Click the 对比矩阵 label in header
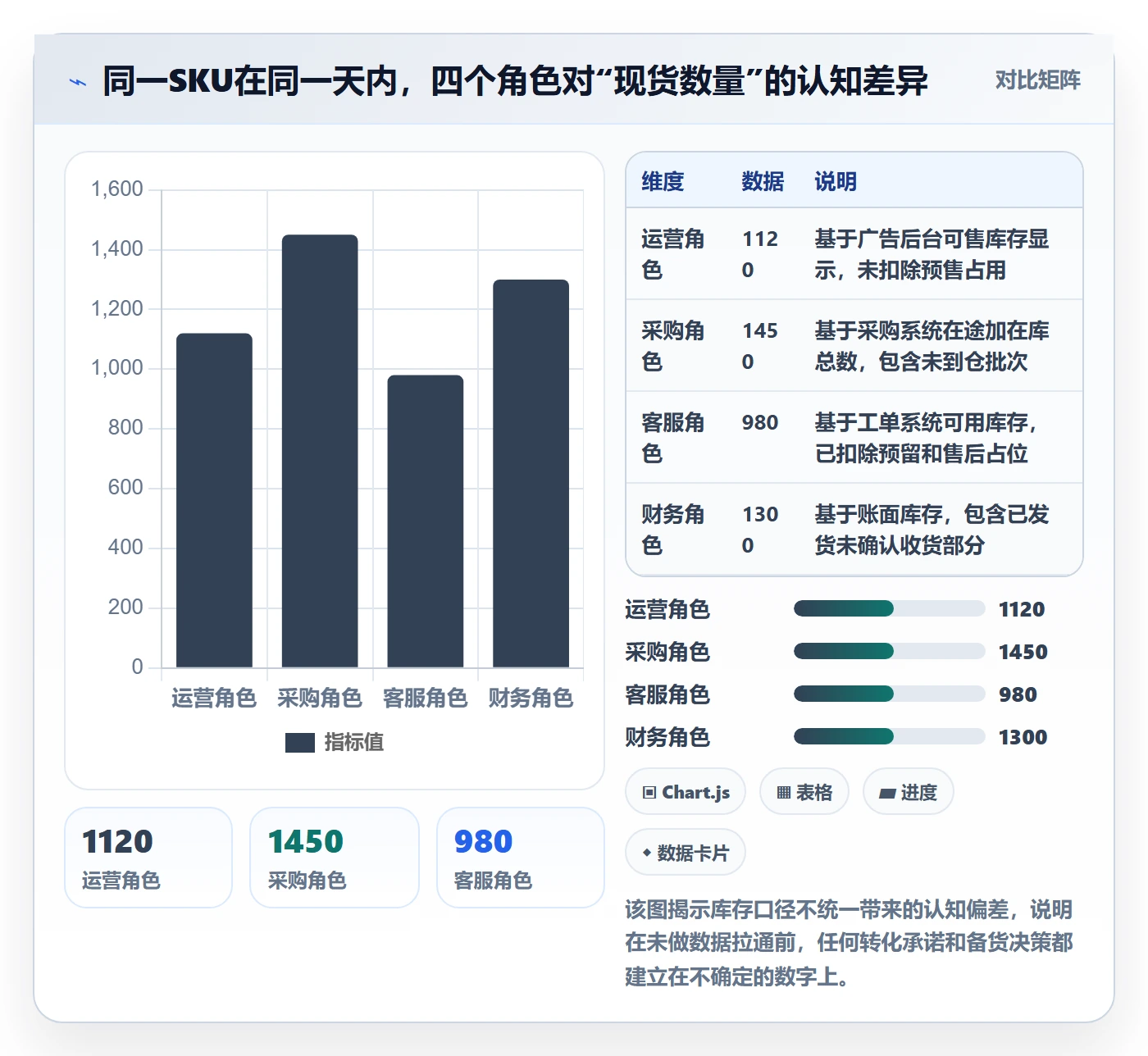 click(1037, 80)
